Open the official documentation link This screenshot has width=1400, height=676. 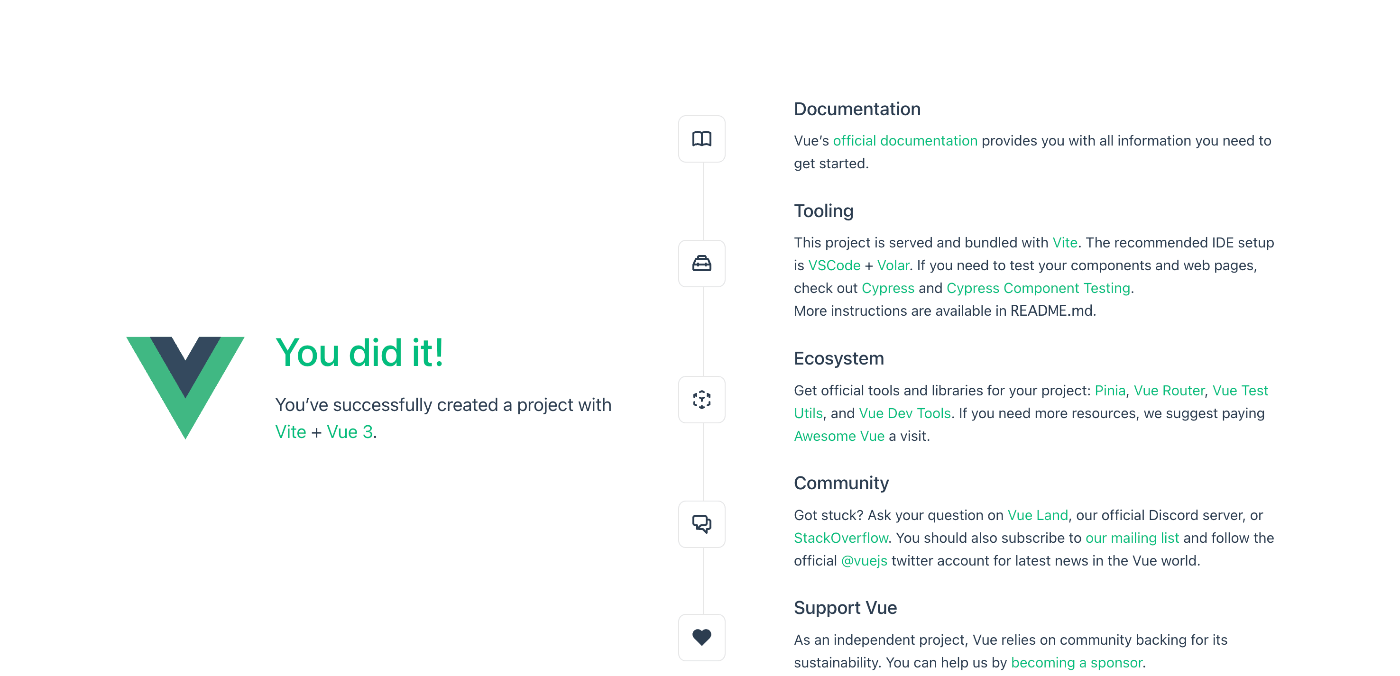(905, 141)
